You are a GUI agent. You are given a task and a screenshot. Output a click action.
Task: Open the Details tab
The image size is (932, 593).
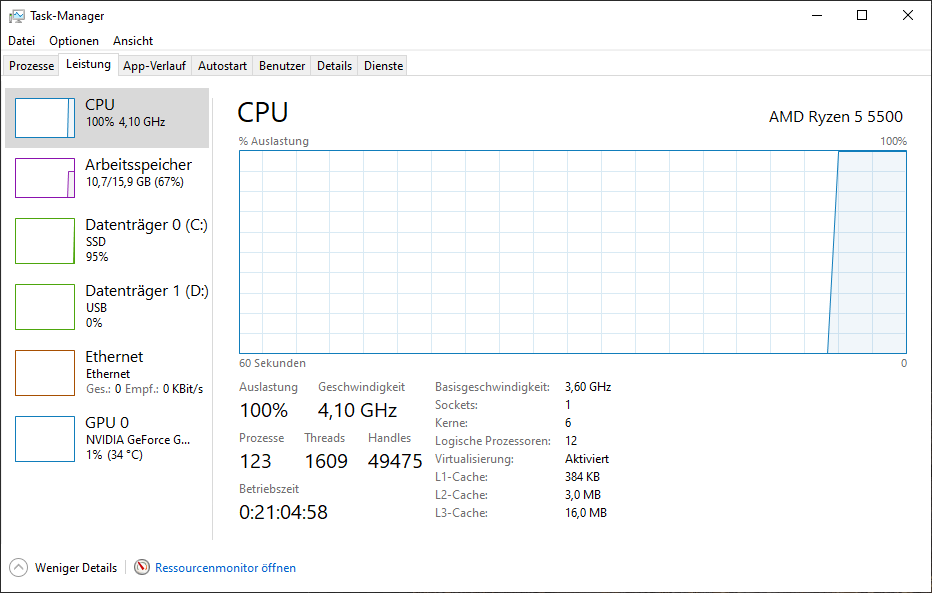pyautogui.click(x=333, y=64)
